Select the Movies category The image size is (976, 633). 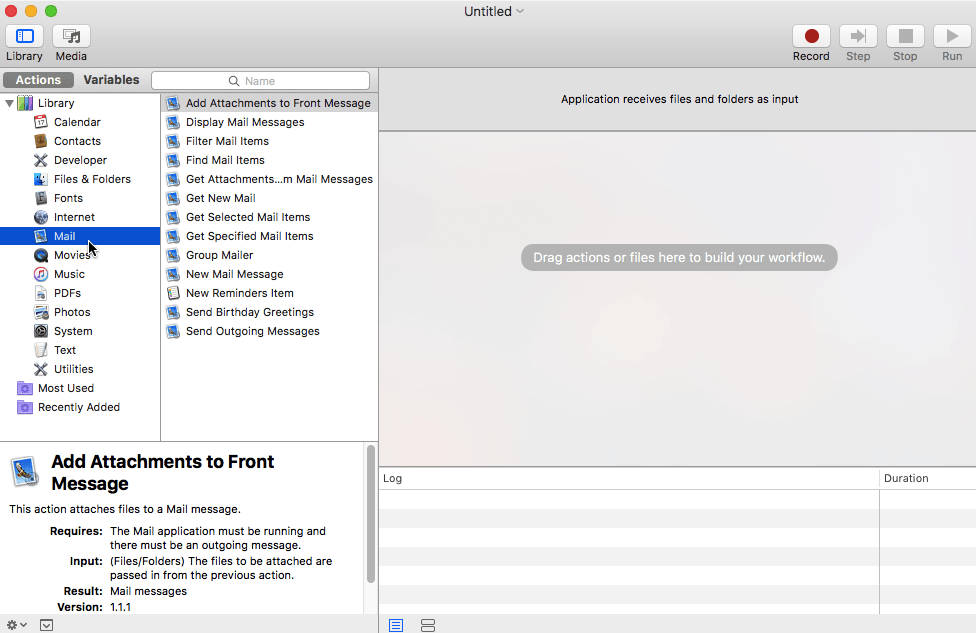[x=72, y=255]
